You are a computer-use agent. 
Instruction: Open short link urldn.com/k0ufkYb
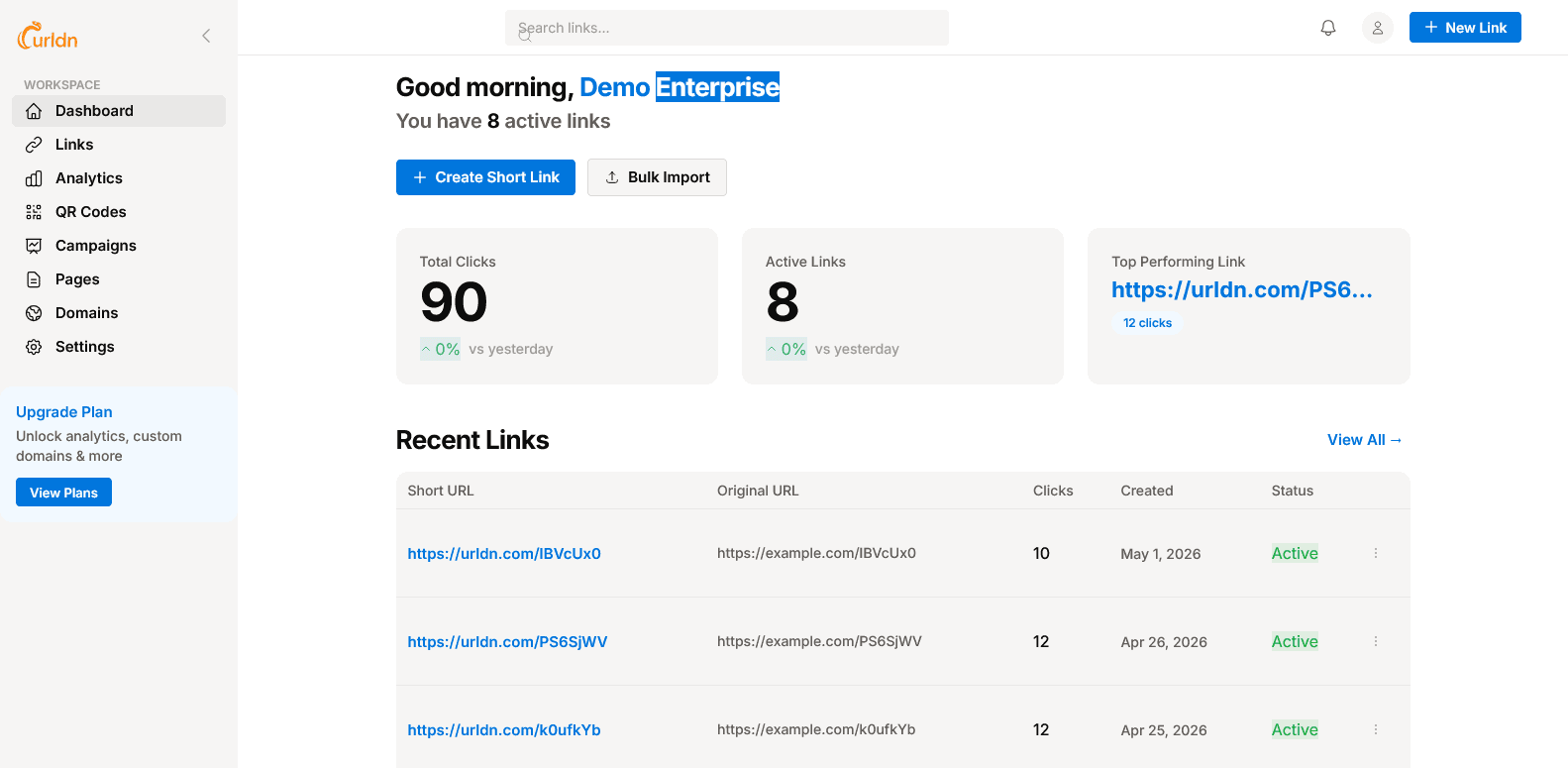[x=504, y=730]
